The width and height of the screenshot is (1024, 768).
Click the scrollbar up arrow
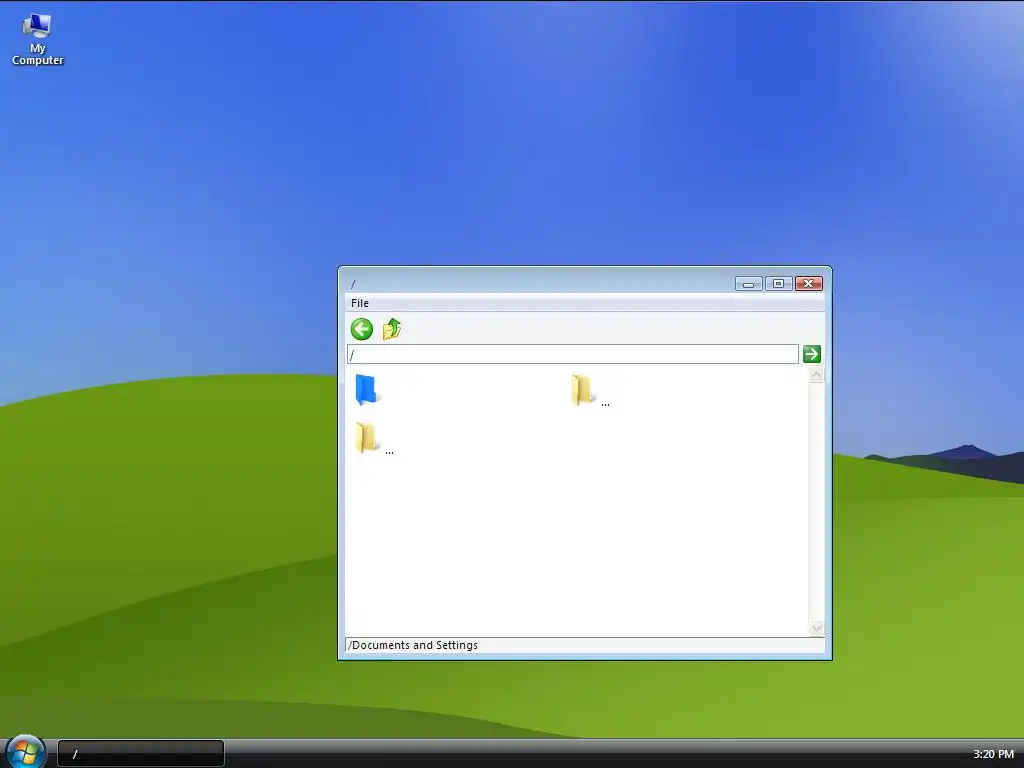816,375
